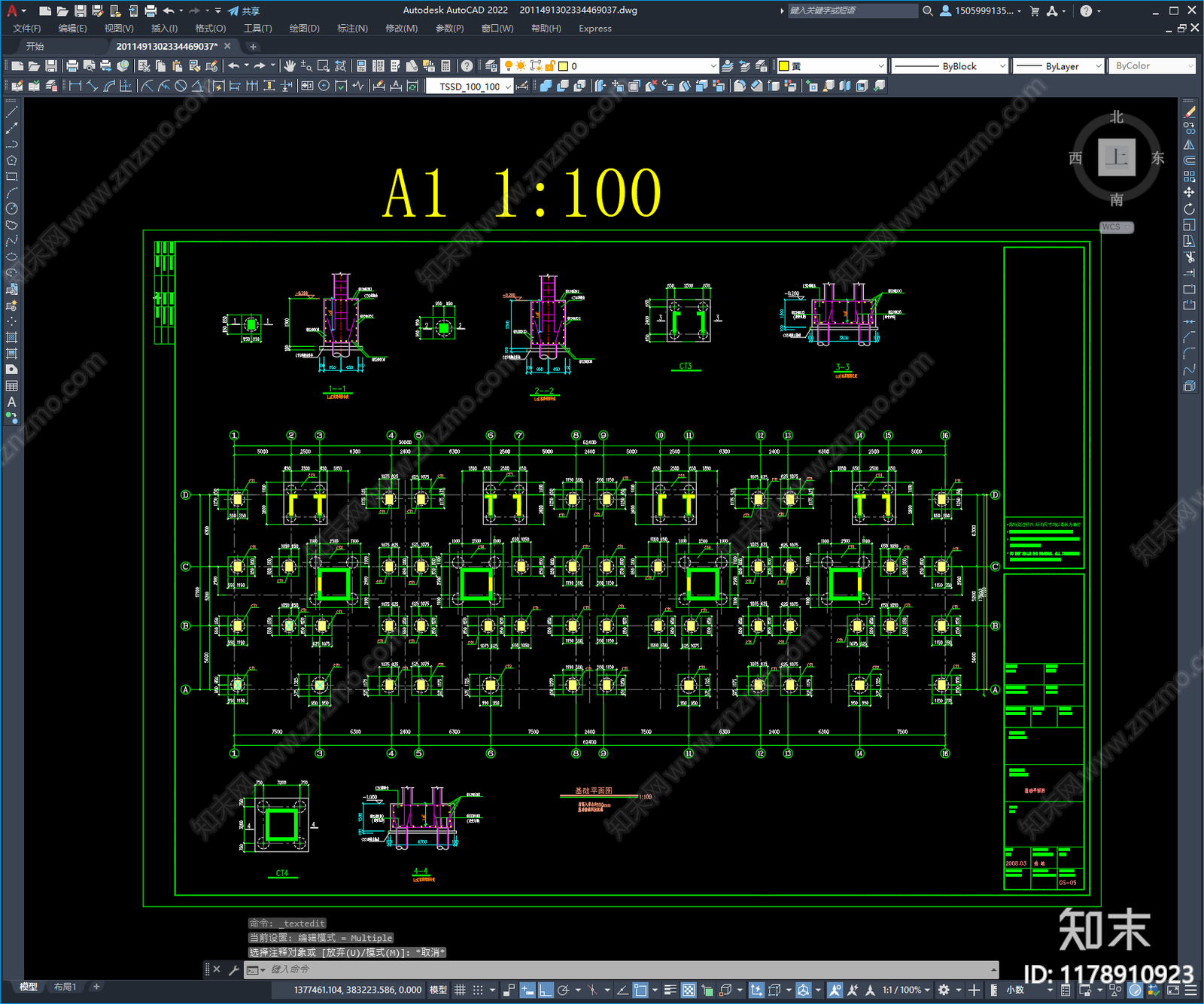Select the Circle tool in draw toolbar

pos(11,208)
